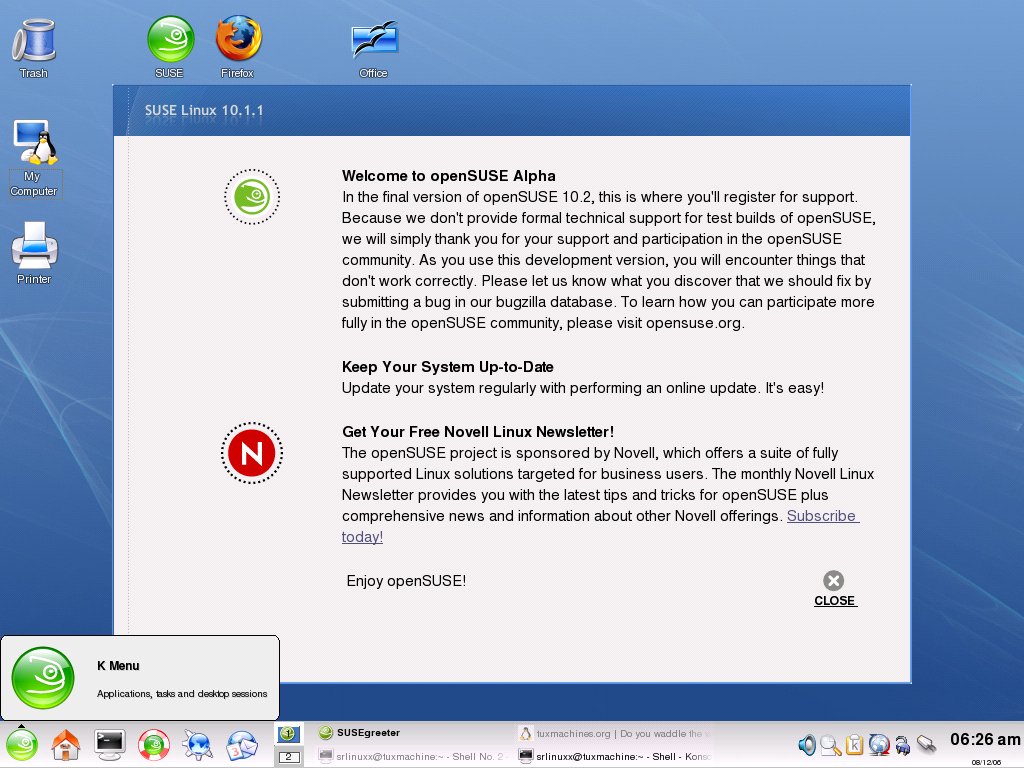Open the Printer desktop icon
The image size is (1024, 768).
click(34, 253)
